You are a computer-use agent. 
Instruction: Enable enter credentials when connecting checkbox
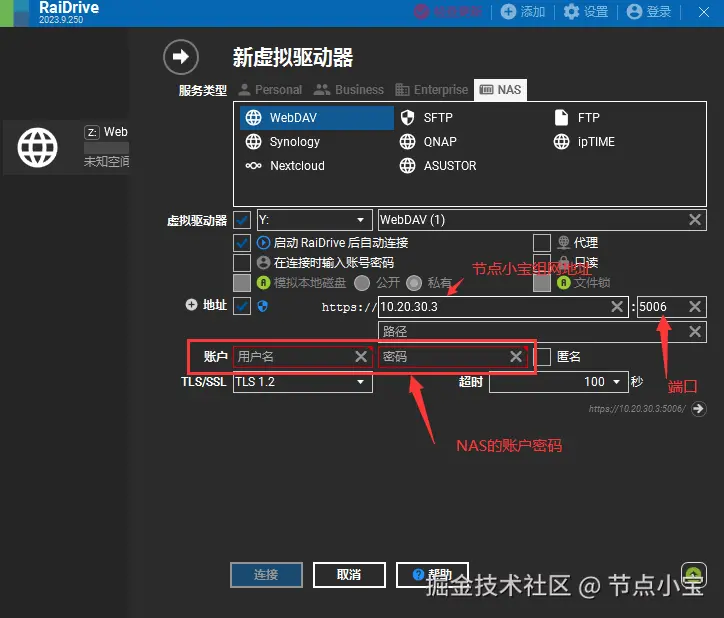(x=242, y=263)
